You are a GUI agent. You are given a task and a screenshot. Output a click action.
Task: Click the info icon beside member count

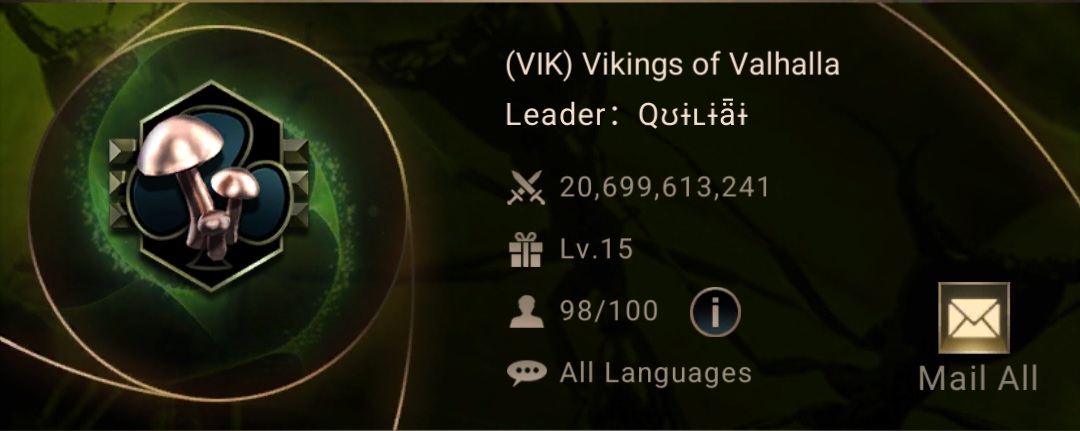715,312
